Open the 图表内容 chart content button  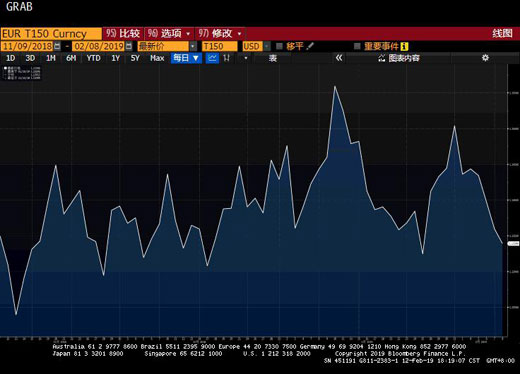[399, 58]
